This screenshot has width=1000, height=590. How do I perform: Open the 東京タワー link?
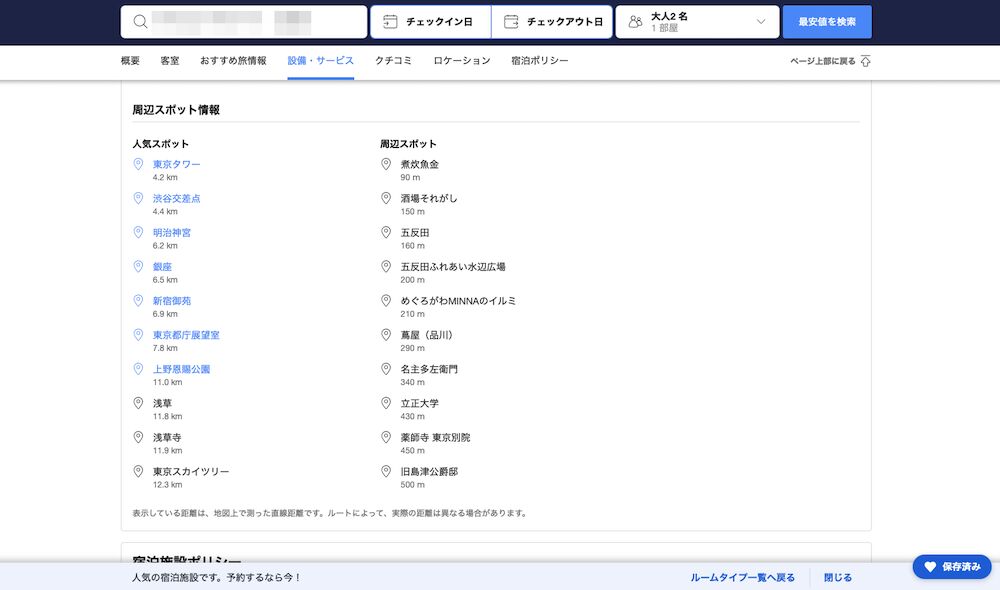[177, 164]
